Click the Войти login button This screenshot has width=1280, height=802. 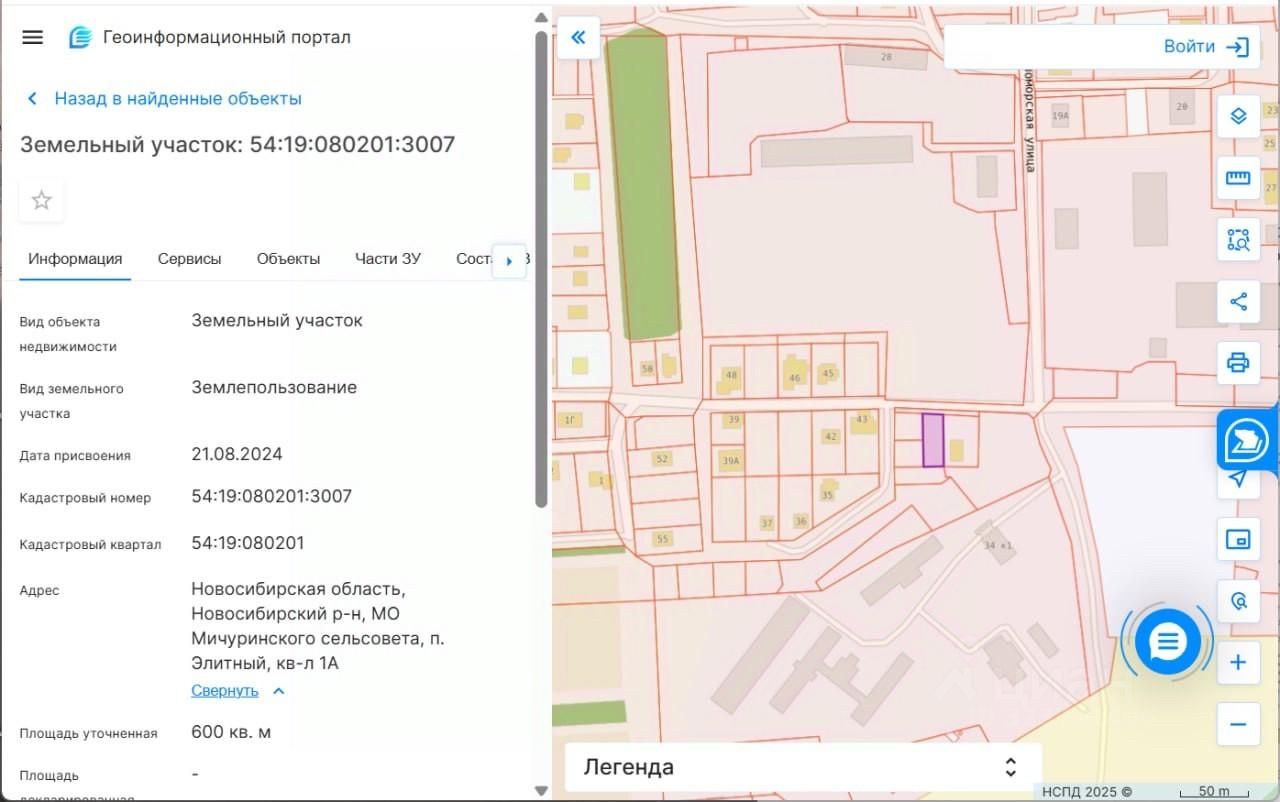(1205, 47)
